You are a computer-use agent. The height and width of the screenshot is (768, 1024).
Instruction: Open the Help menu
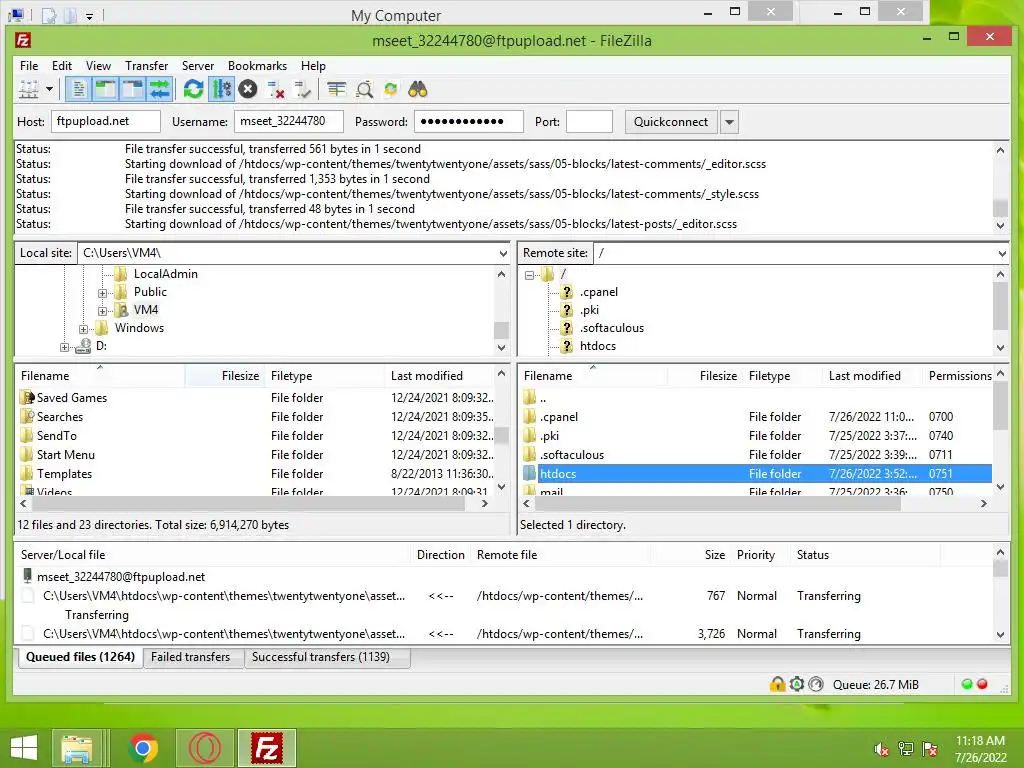coord(313,65)
